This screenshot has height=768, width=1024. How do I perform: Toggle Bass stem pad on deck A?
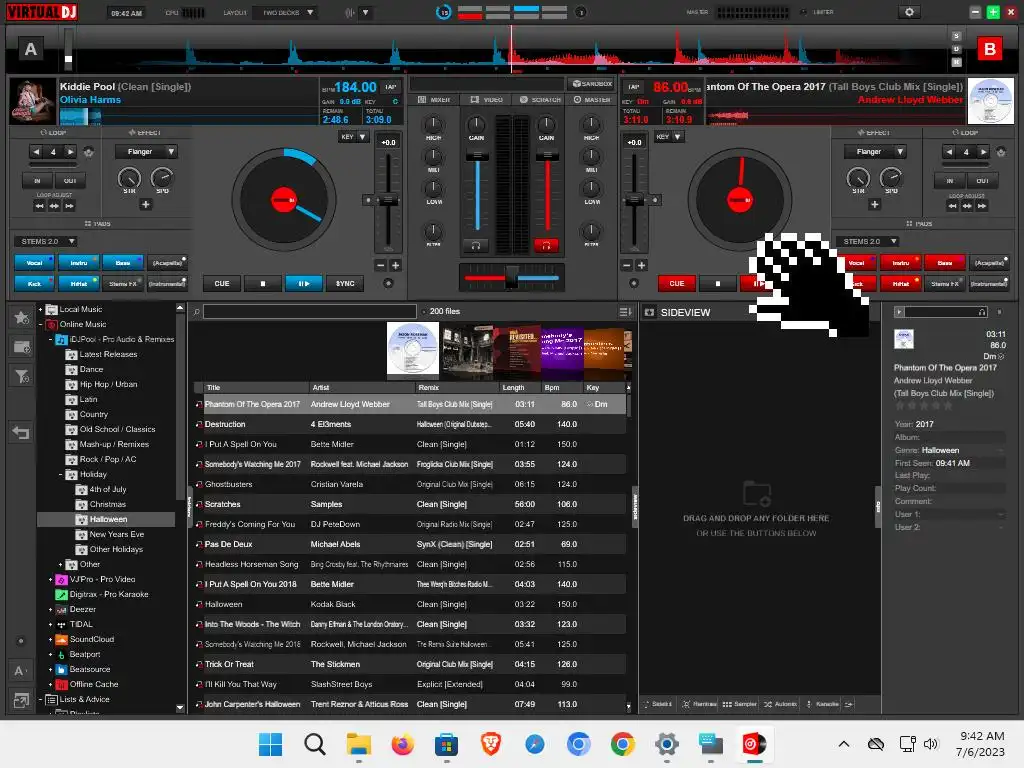pos(123,263)
